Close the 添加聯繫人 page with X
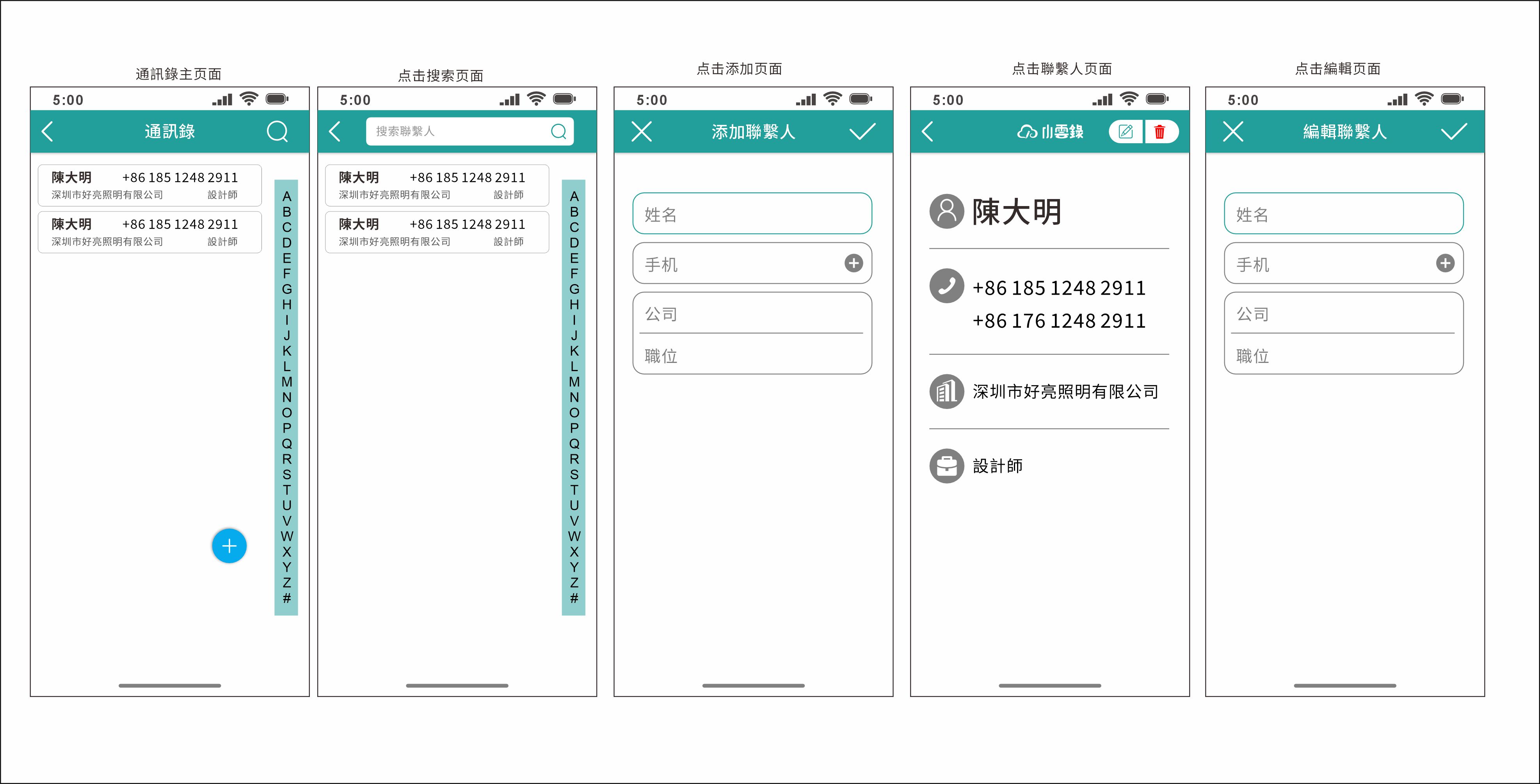This screenshot has height=784, width=1540. pyautogui.click(x=642, y=132)
